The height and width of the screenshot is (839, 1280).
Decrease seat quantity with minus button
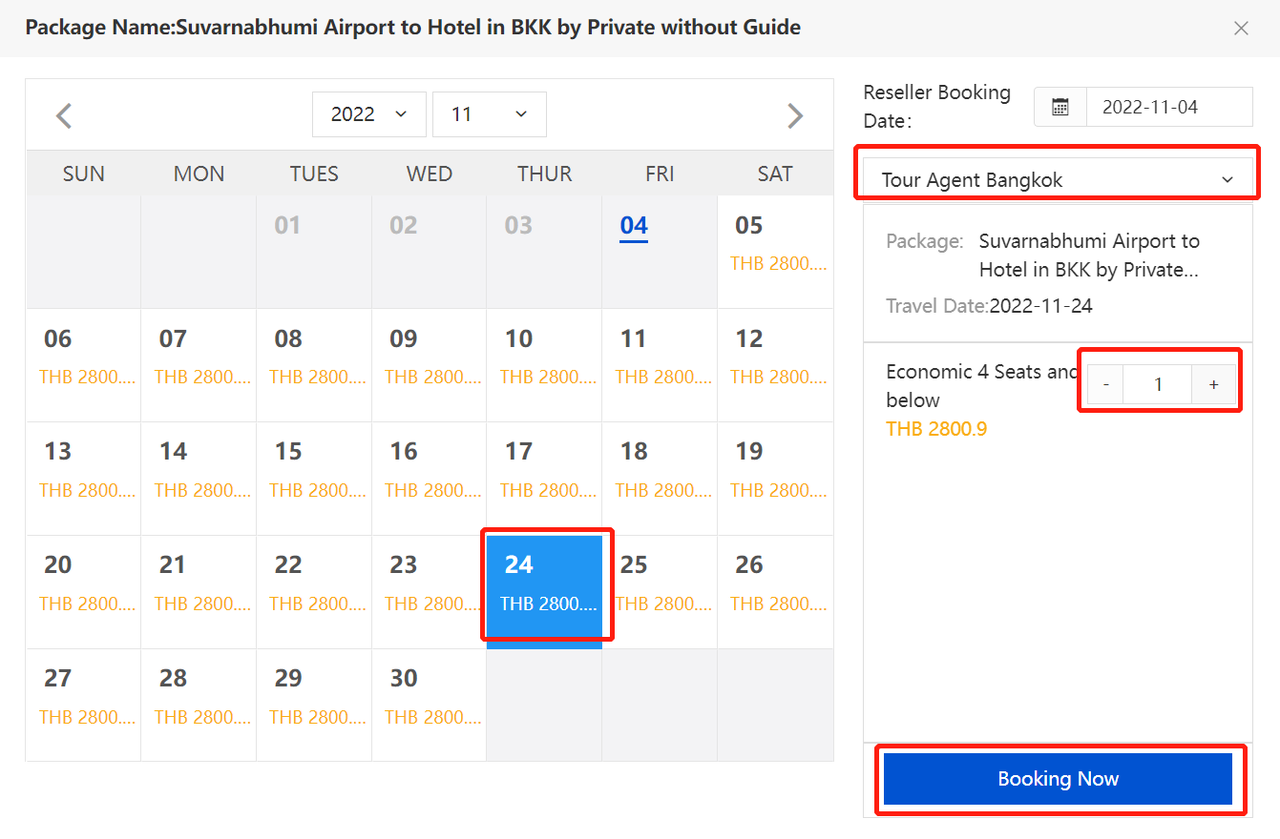coord(1106,384)
